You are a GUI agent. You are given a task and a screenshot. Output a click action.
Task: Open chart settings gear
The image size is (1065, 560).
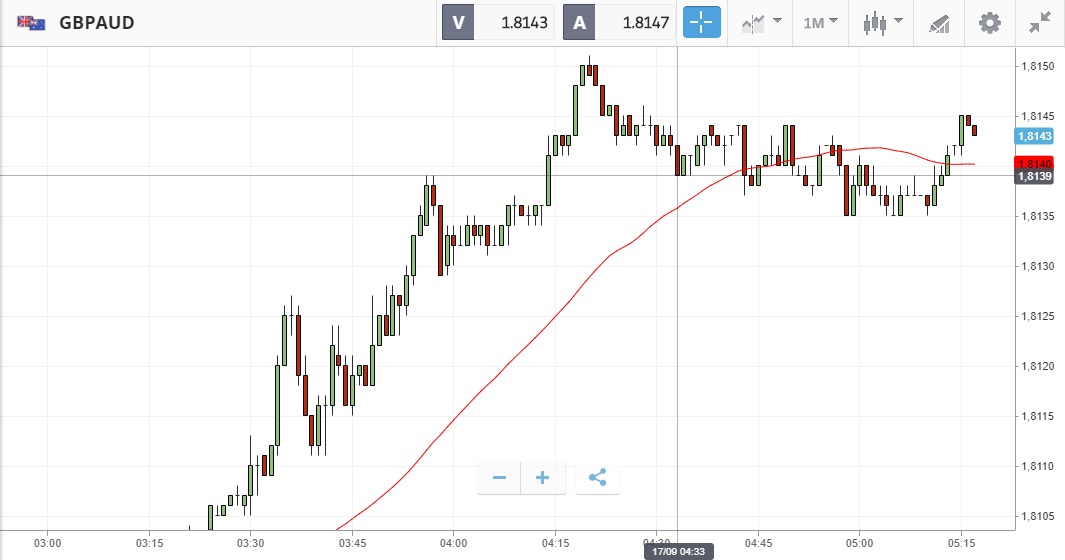(989, 22)
